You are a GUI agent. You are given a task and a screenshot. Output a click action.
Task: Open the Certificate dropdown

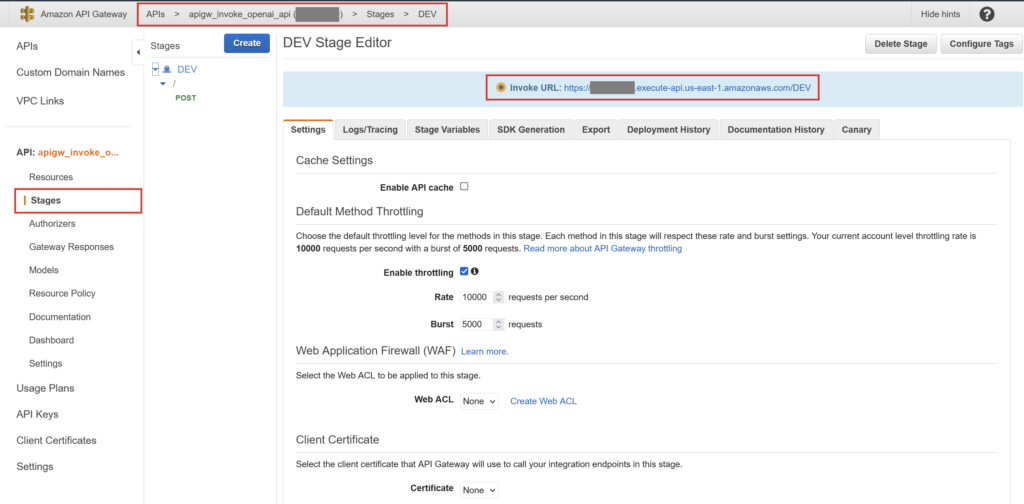479,489
